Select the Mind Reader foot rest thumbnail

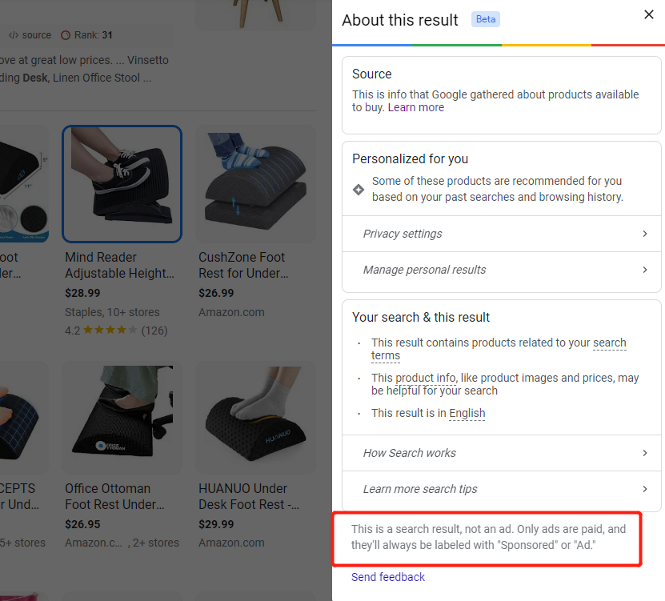(x=122, y=184)
